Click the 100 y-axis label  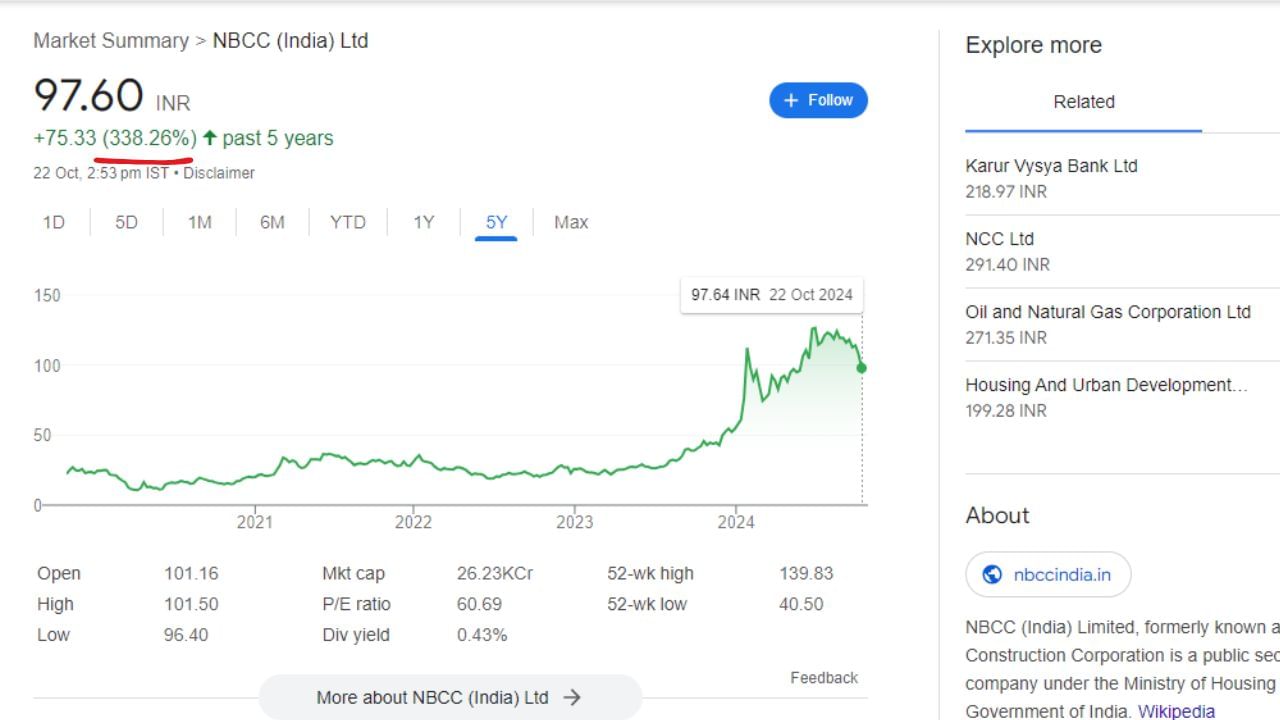(x=47, y=365)
